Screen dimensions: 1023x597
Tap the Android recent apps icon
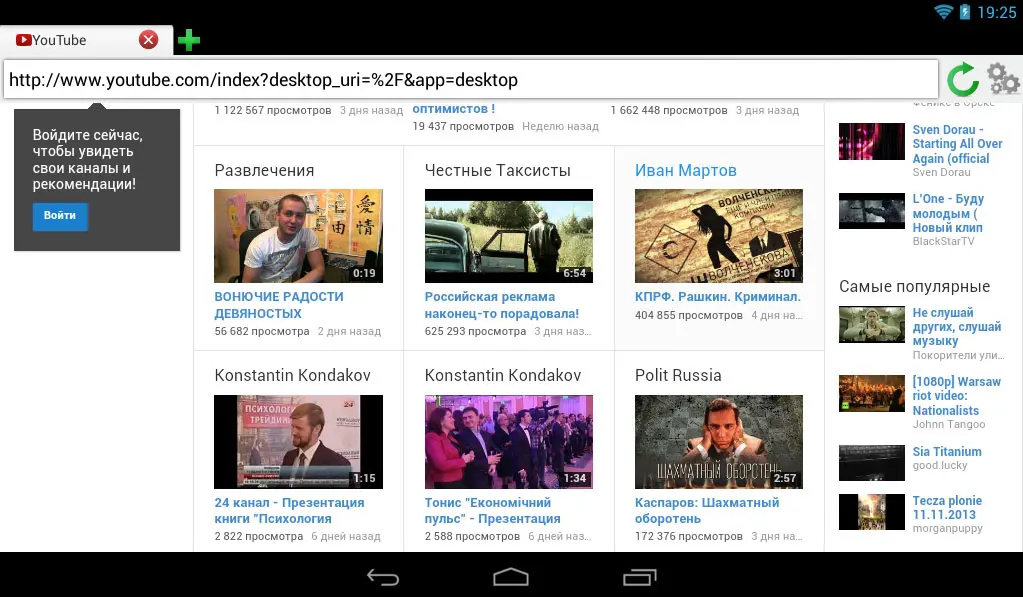click(x=639, y=577)
